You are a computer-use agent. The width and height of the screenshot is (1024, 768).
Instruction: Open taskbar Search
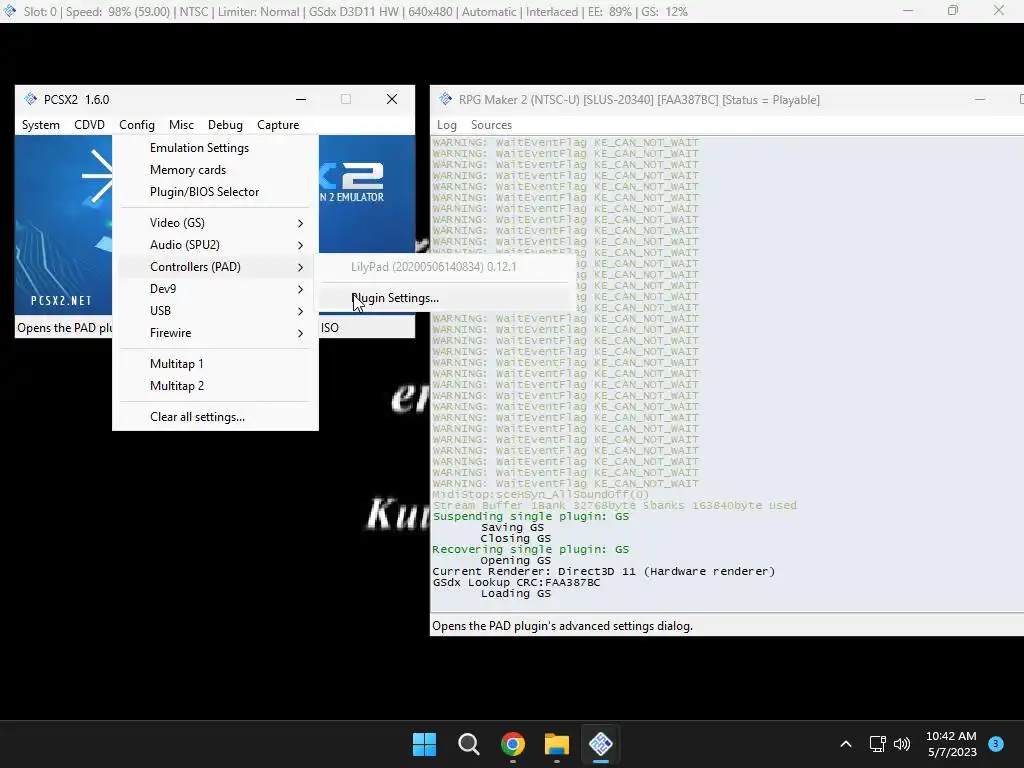tap(469, 744)
